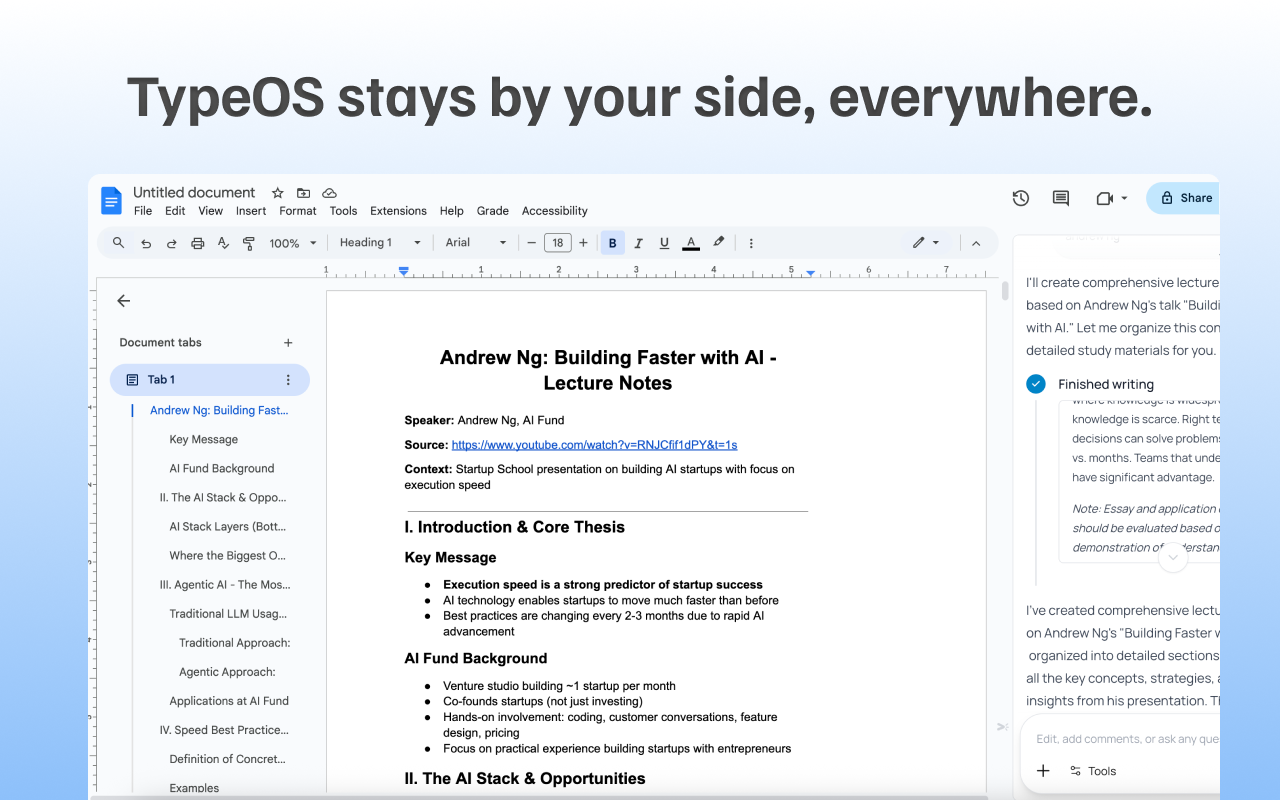This screenshot has height=800, width=1280.
Task: Open version history clock icon
Action: [1021, 198]
